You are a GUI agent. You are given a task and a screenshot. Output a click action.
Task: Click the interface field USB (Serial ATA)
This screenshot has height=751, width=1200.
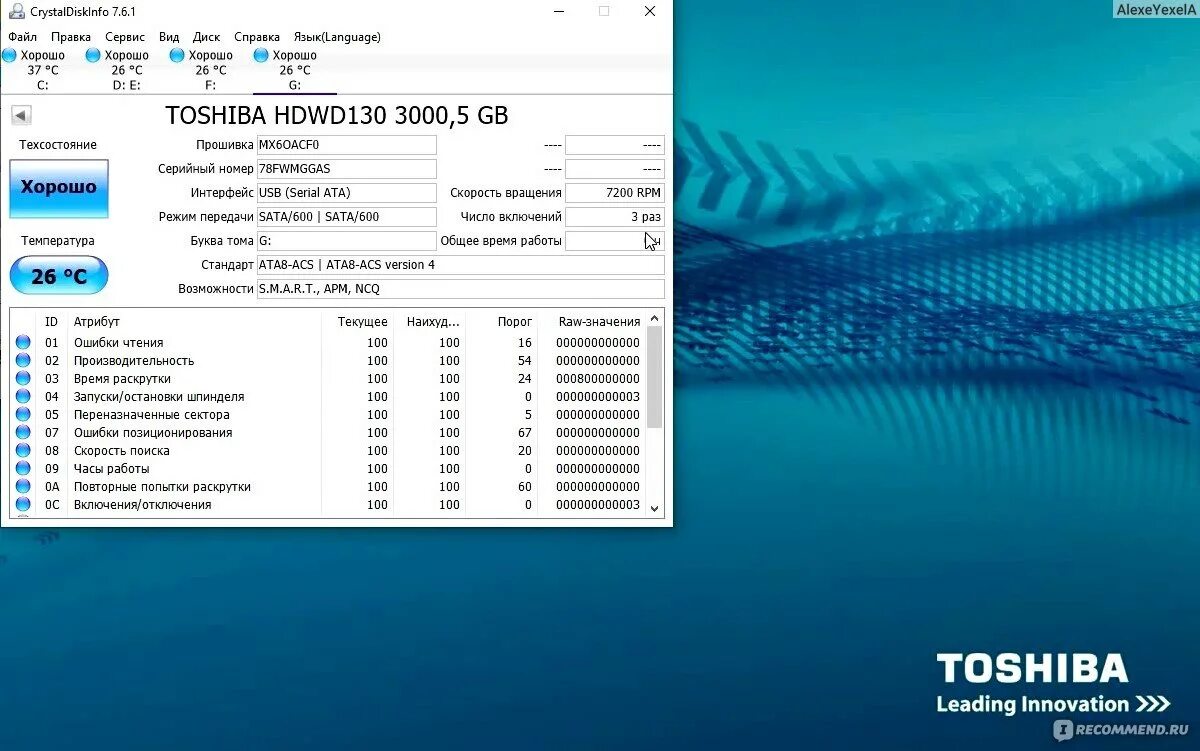346,193
